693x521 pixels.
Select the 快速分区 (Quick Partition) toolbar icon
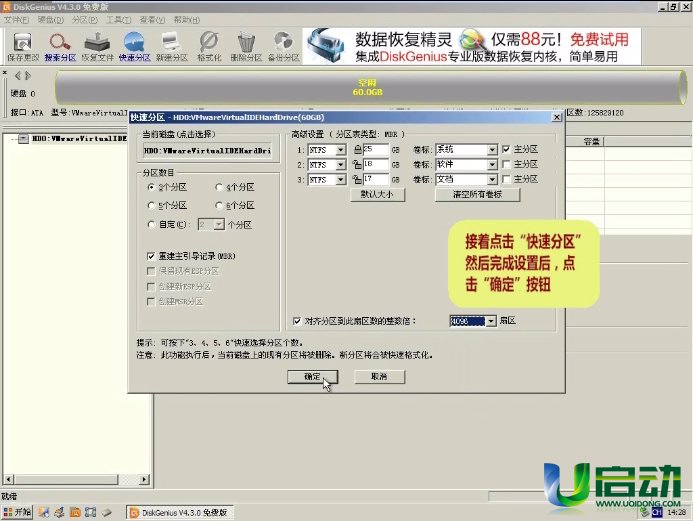[x=134, y=46]
